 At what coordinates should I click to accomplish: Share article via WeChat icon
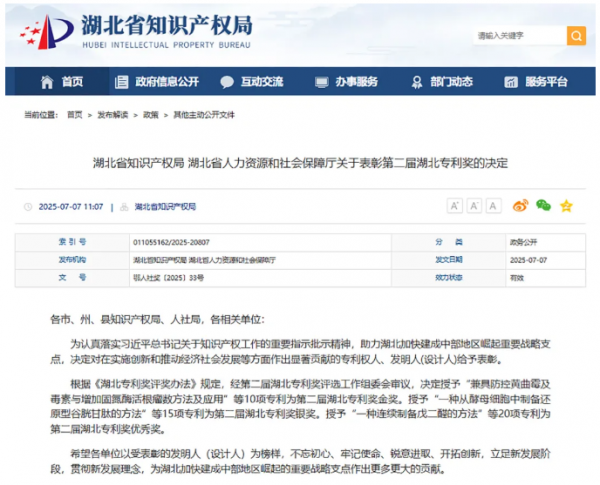(543, 206)
